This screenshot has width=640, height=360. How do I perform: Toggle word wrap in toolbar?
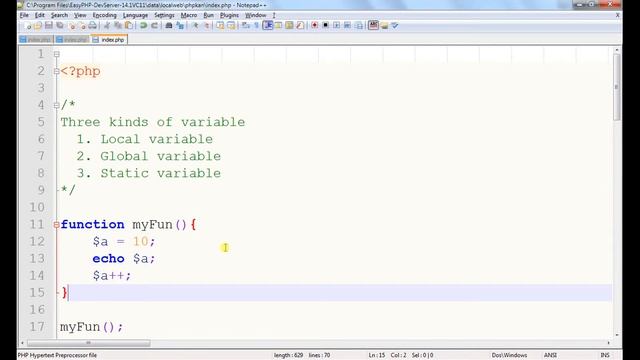point(245,26)
